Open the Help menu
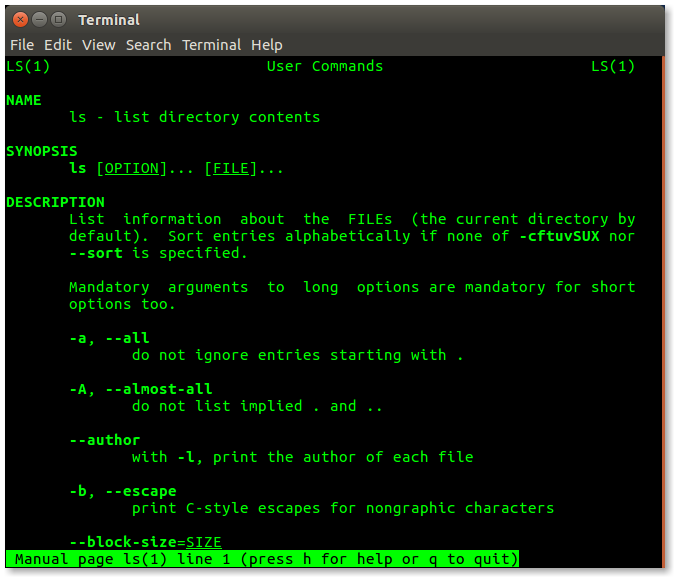This screenshot has width=674, height=577. click(267, 45)
